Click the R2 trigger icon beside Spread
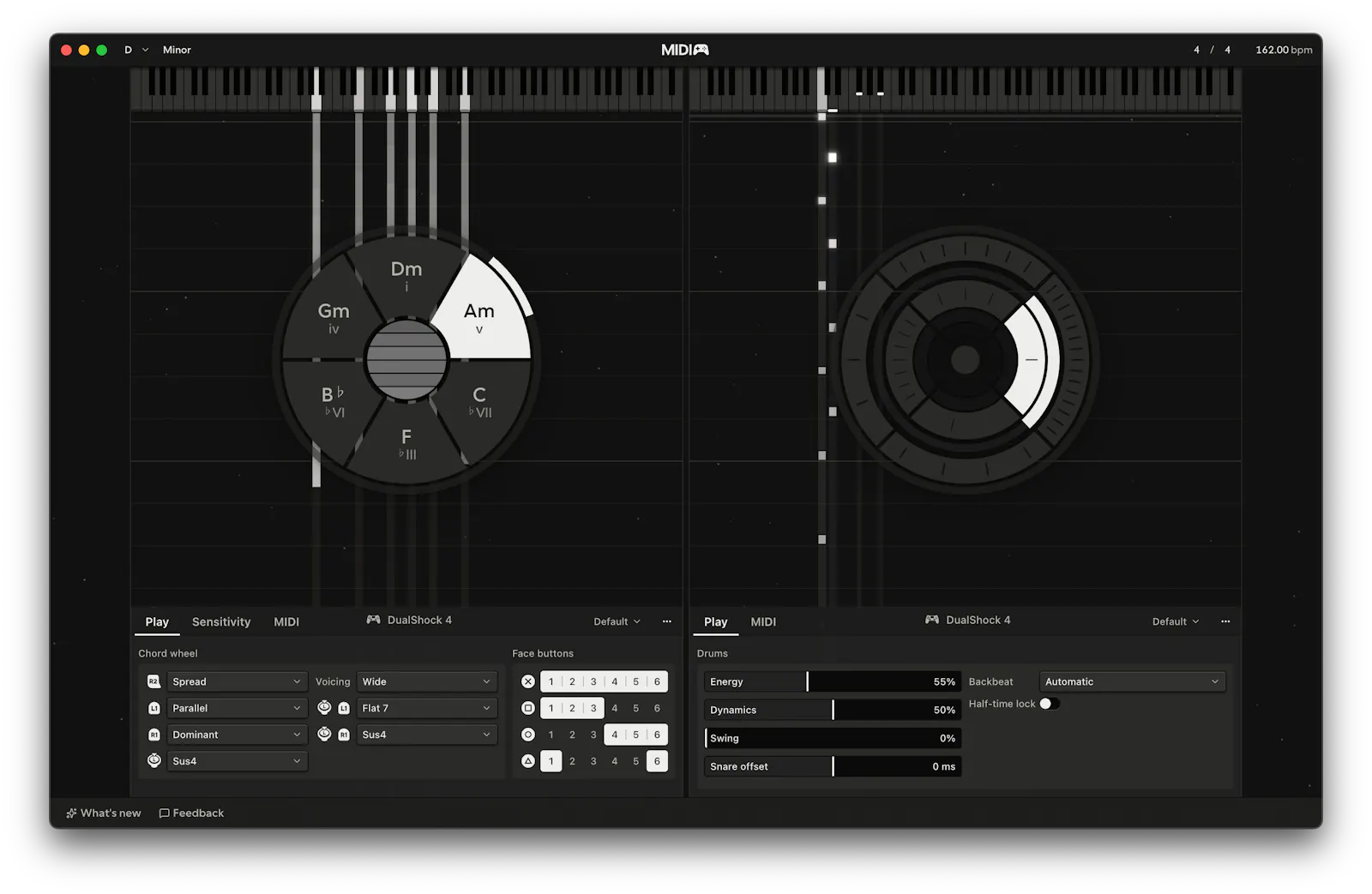The width and height of the screenshot is (1372, 894). tap(153, 681)
